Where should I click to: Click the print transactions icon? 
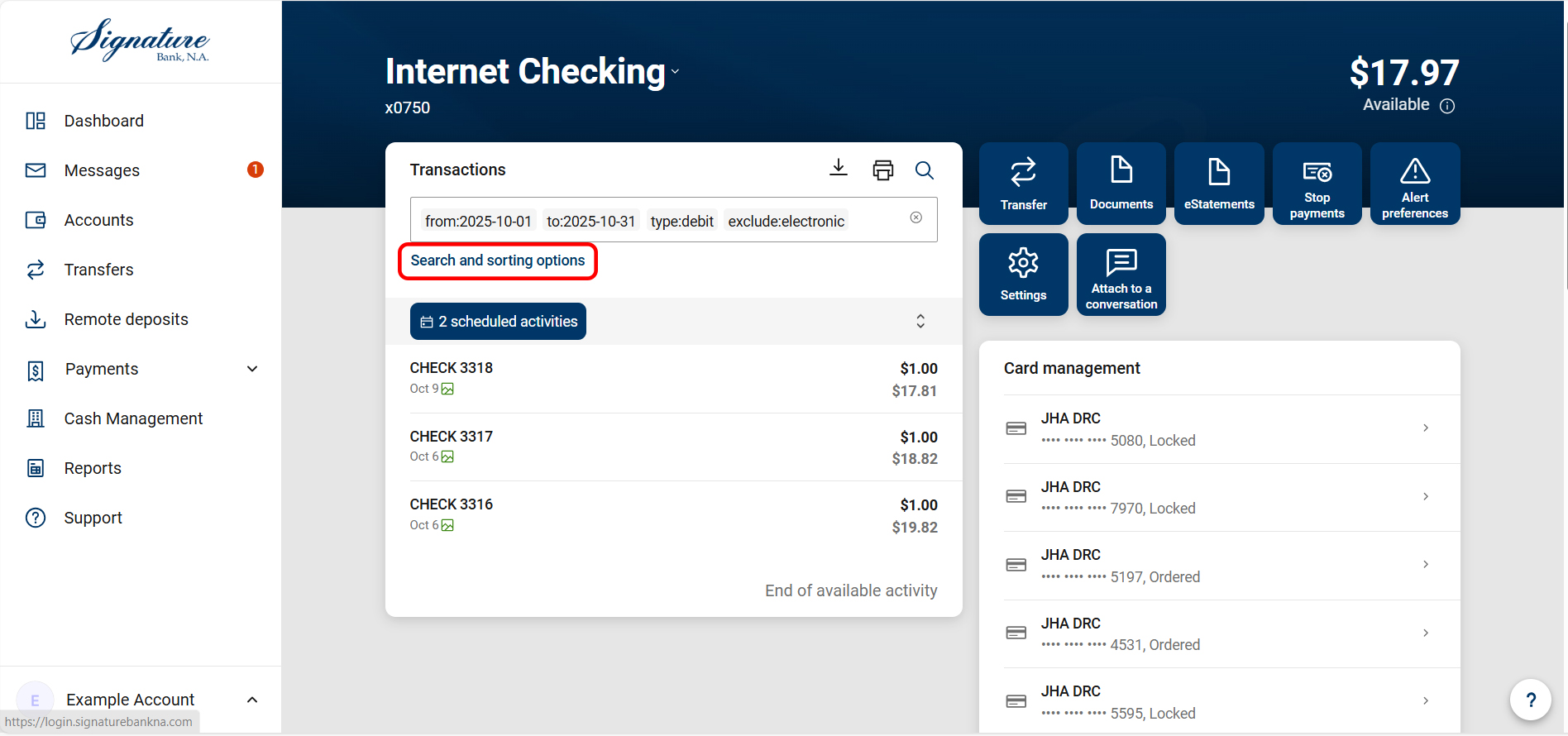pos(882,170)
